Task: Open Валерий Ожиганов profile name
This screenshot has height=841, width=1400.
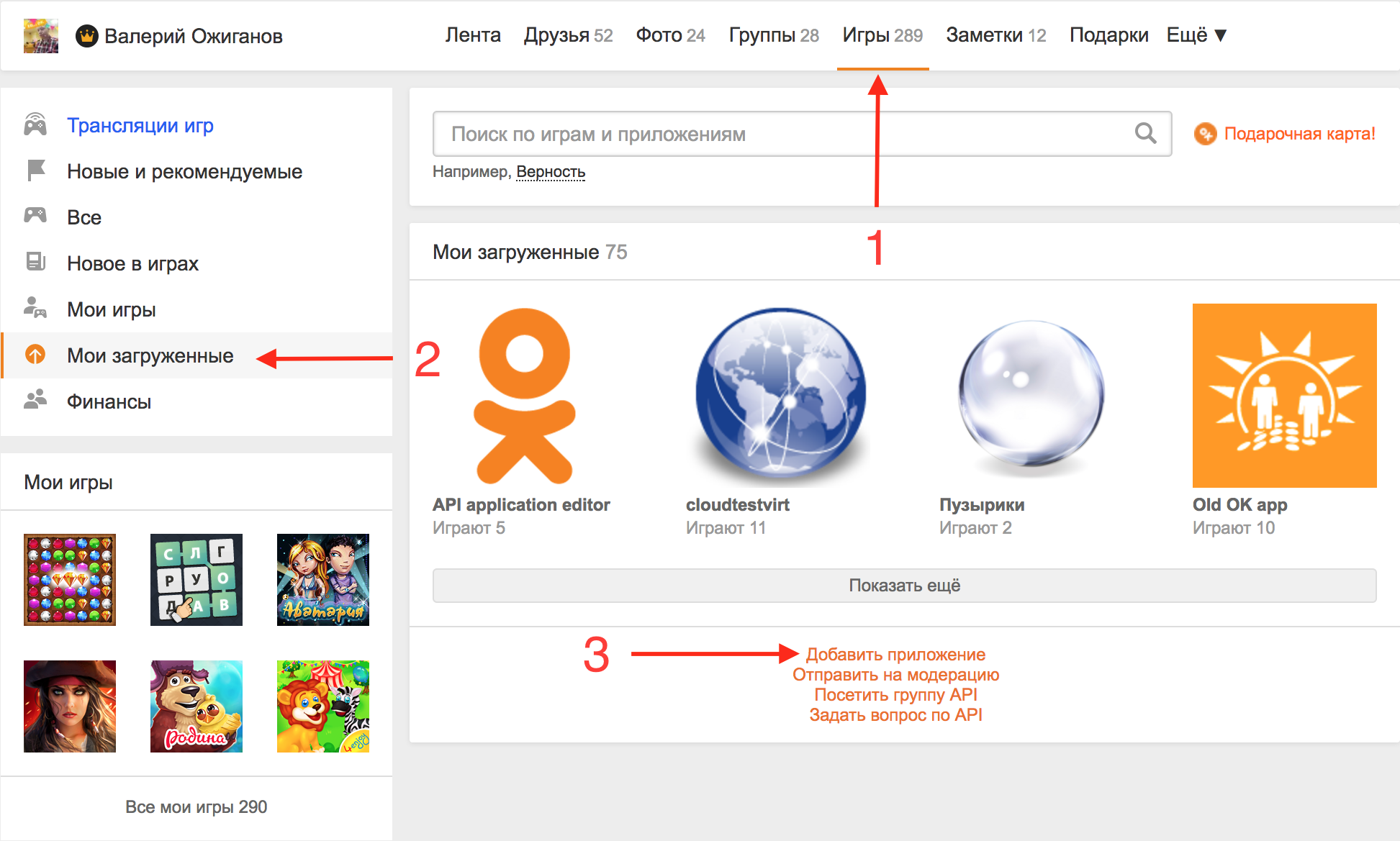Action: click(194, 36)
